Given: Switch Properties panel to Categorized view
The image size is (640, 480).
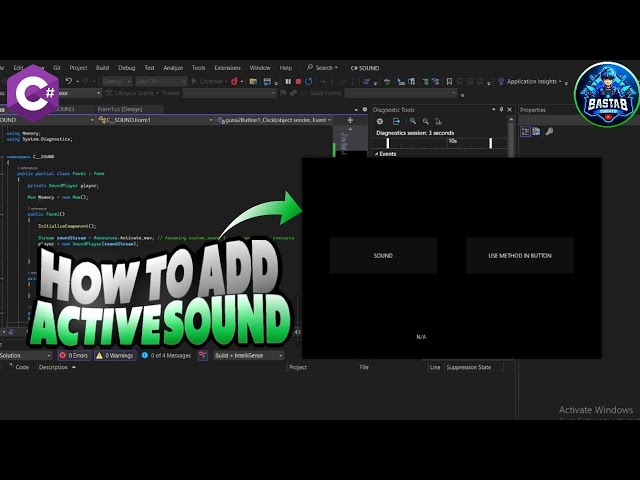Looking at the screenshot, I should (x=525, y=131).
